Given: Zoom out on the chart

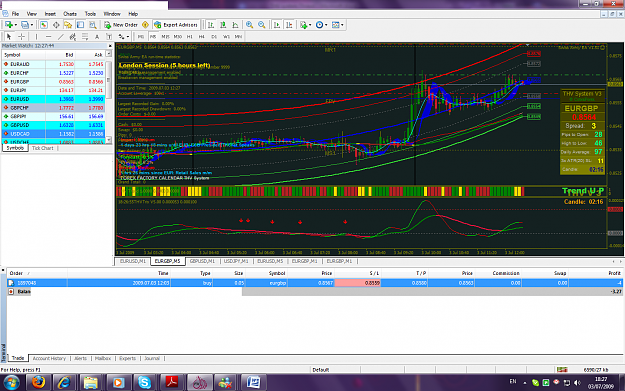Looking at the screenshot, I should 262,25.
